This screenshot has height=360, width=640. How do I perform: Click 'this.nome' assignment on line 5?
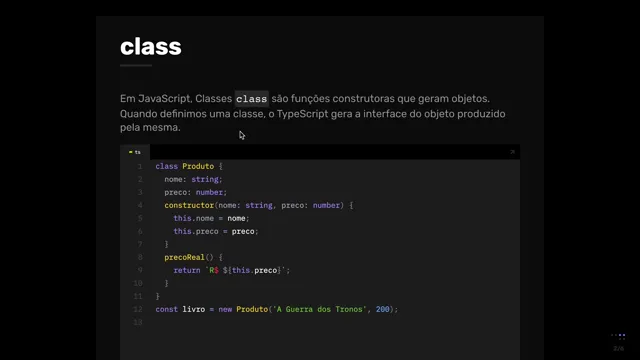click(x=193, y=218)
